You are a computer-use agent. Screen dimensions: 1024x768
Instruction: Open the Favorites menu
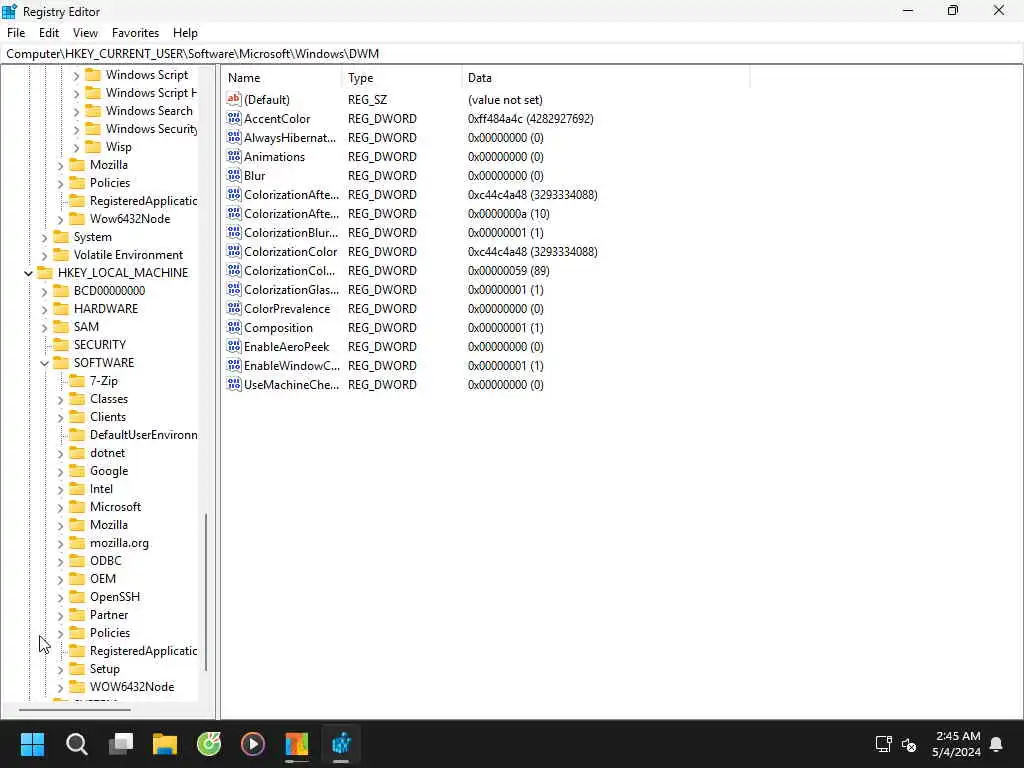coord(135,33)
